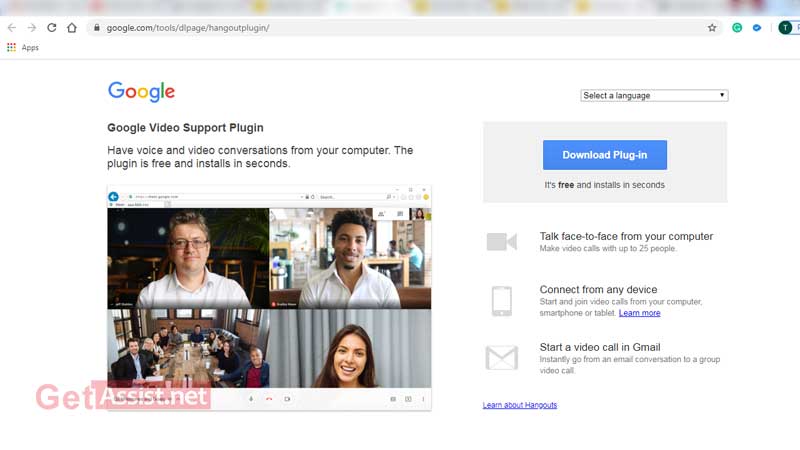Viewport: 800px width, 450px height.
Task: Click the Download Plug-in button
Action: [605, 155]
